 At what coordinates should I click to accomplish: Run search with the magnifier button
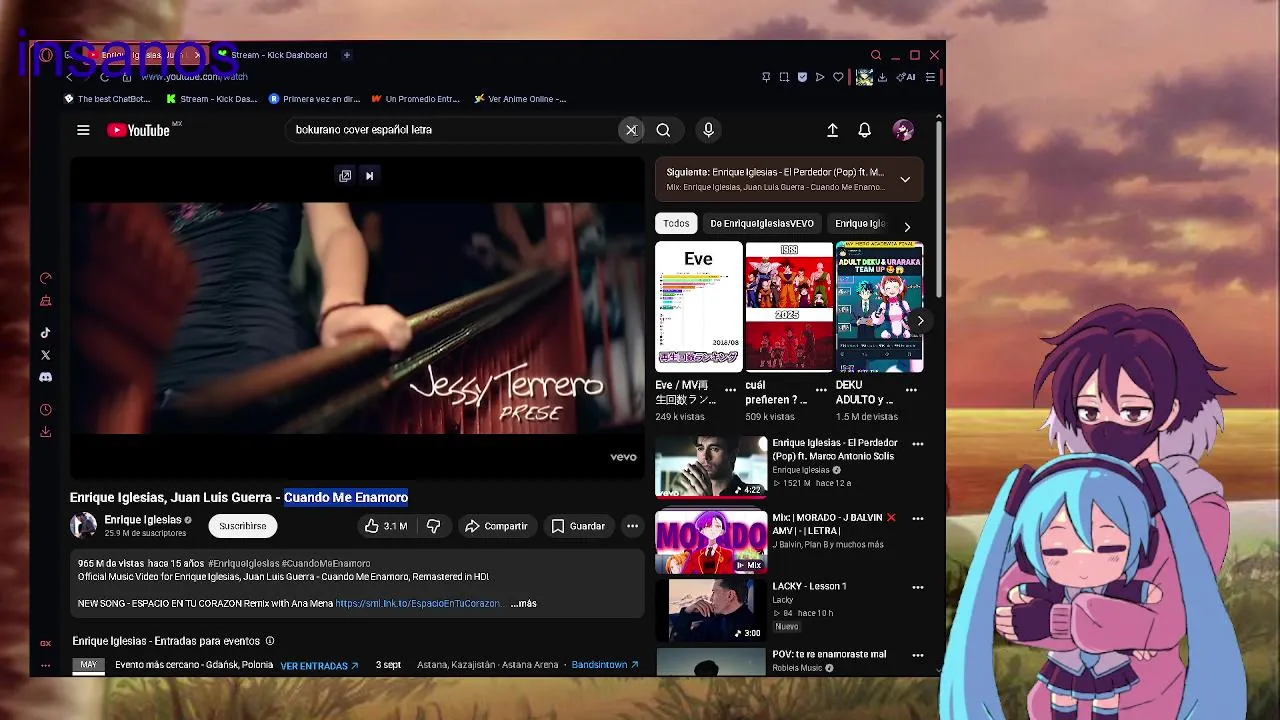point(663,130)
